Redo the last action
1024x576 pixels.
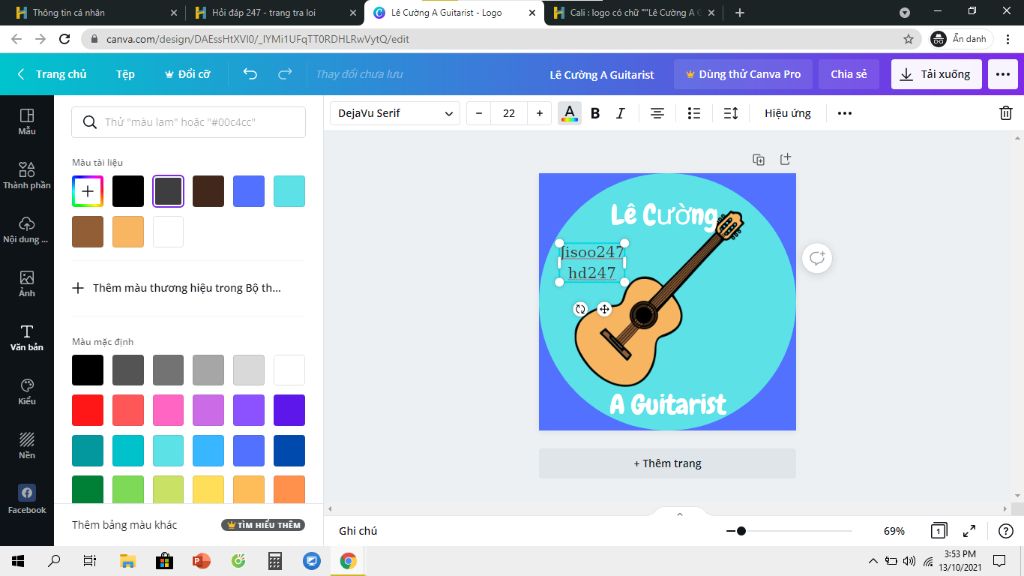[285, 74]
